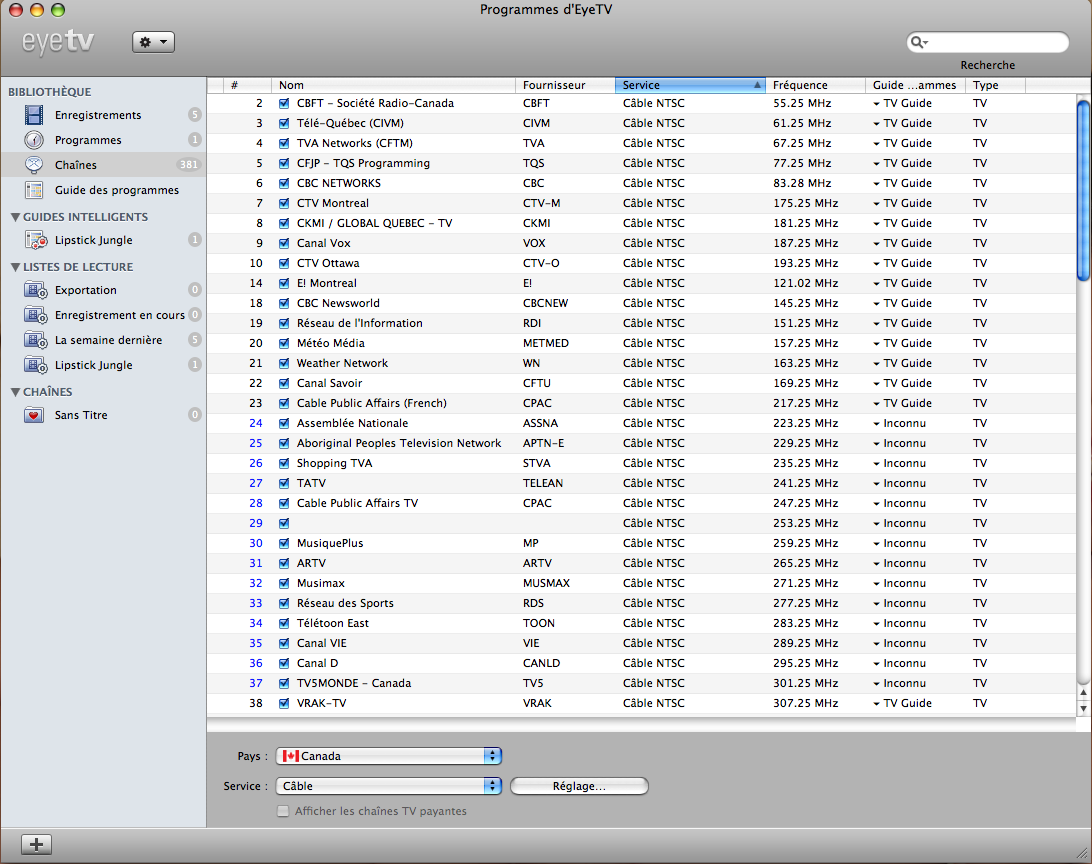Select the Weather Network channel name
The width and height of the screenshot is (1092, 864).
click(343, 363)
